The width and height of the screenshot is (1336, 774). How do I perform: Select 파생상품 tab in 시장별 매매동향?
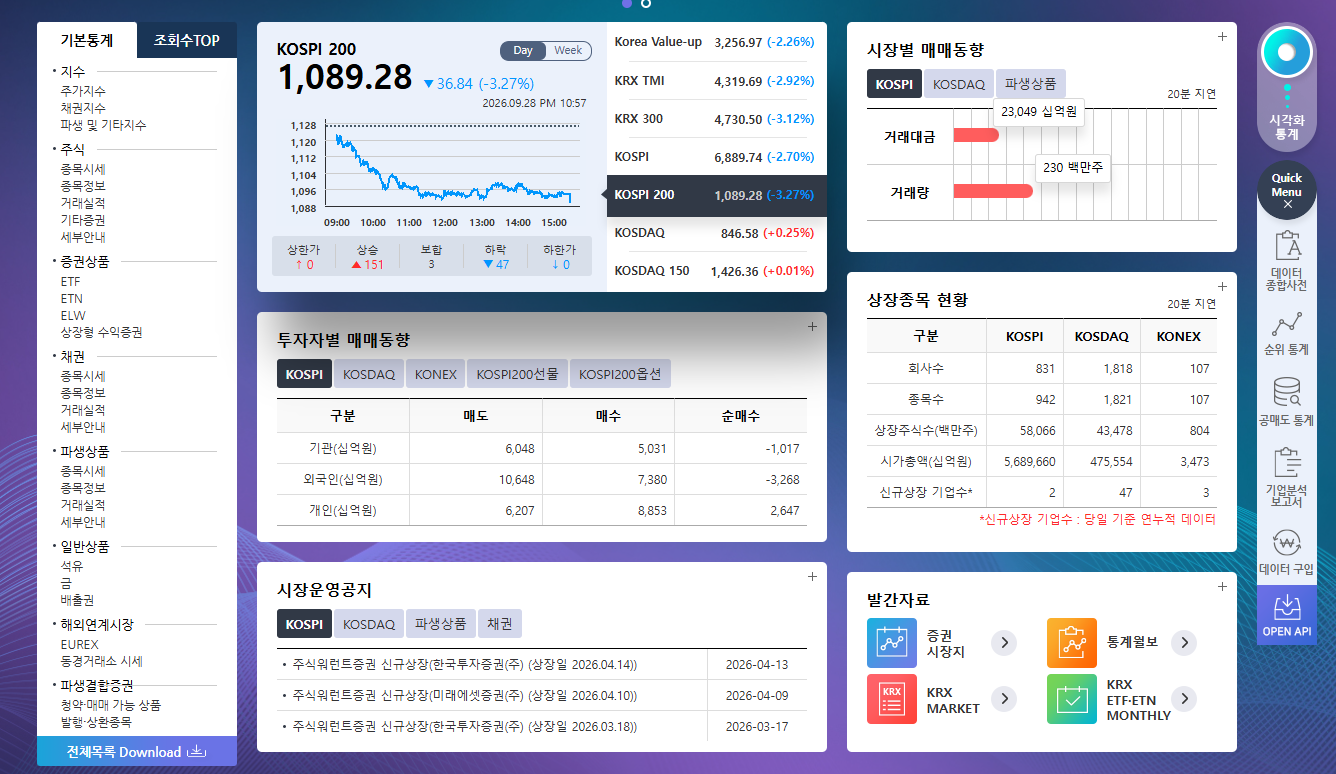tap(1031, 84)
